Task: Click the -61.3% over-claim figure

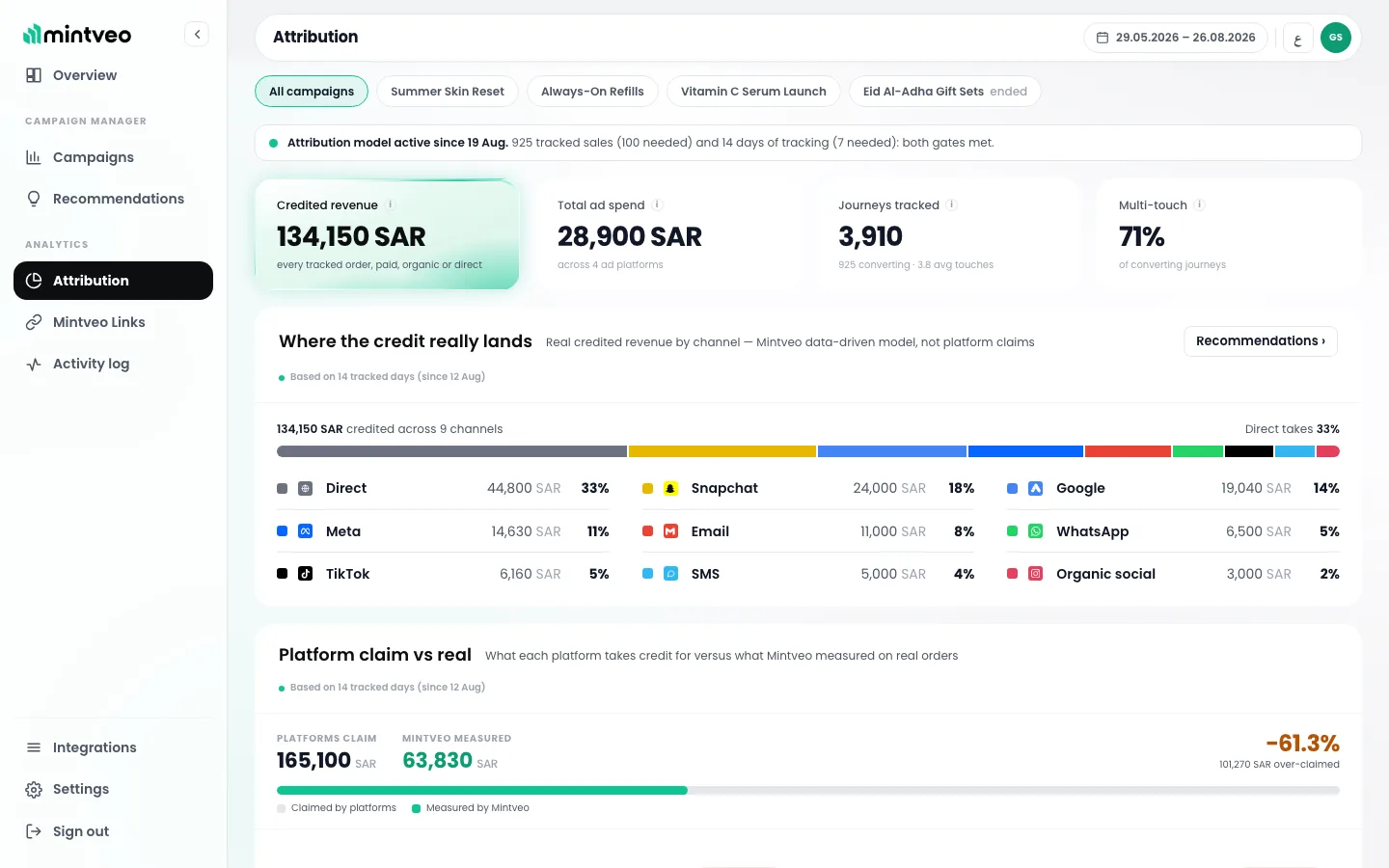Action: [x=1302, y=743]
